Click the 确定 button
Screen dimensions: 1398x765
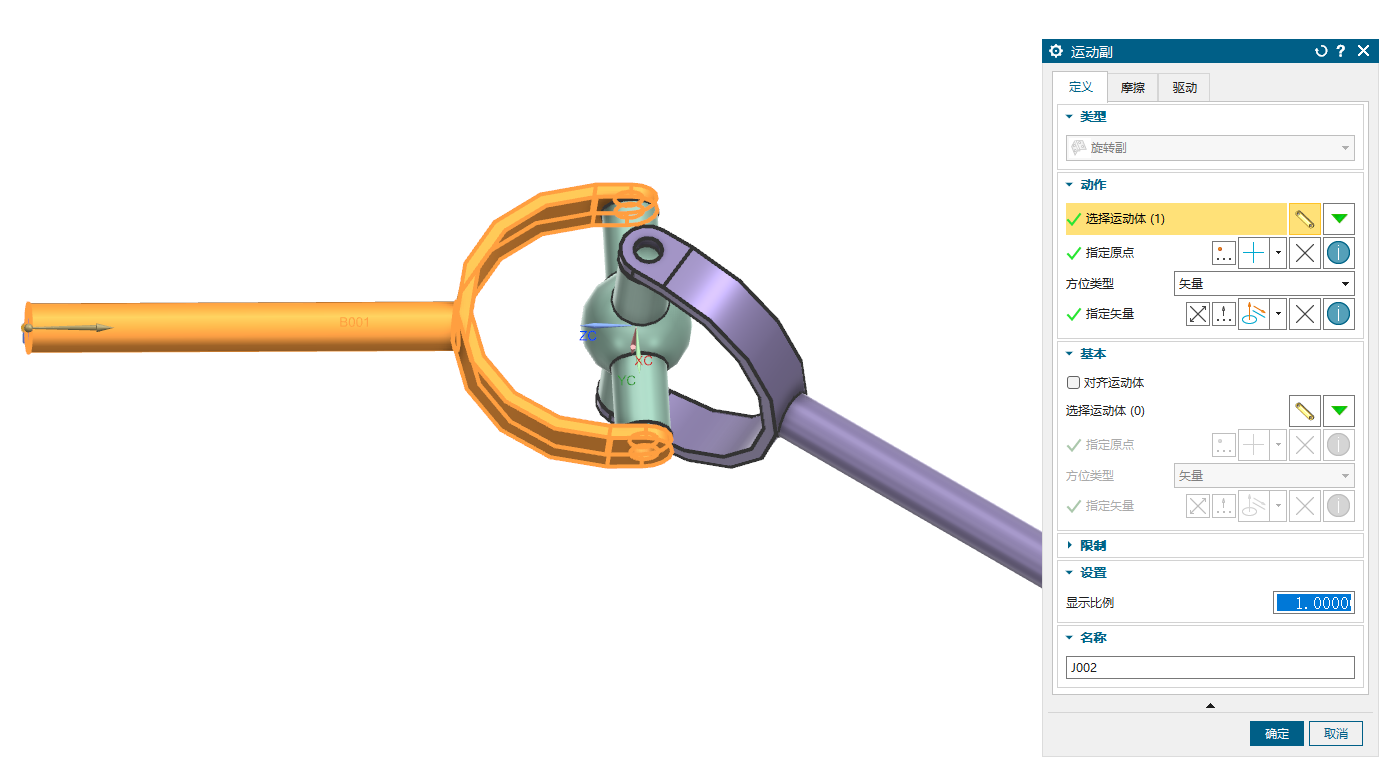1276,733
